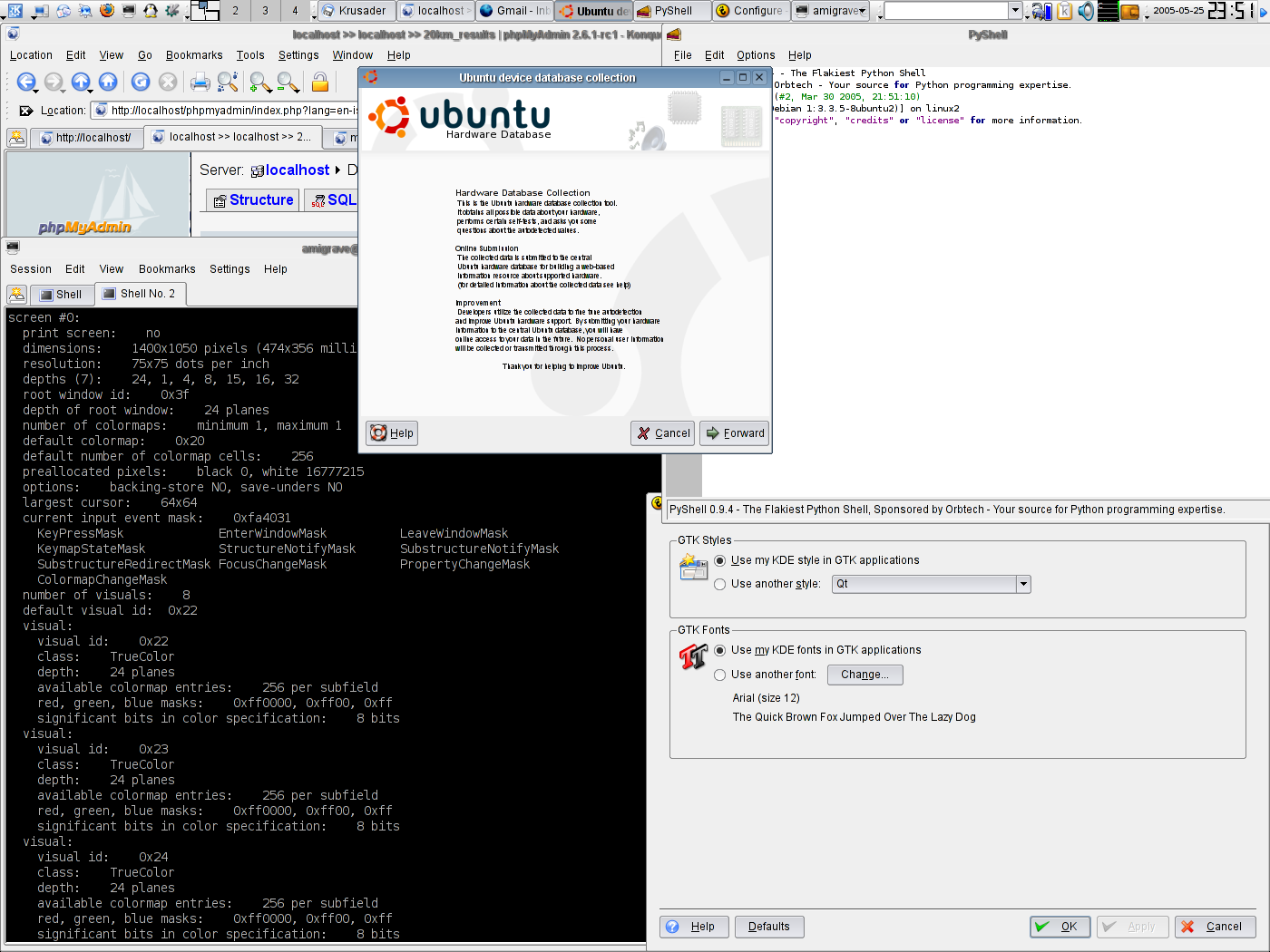Click Help in GTK config dialog
This screenshot has height=952, width=1270.
click(694, 927)
